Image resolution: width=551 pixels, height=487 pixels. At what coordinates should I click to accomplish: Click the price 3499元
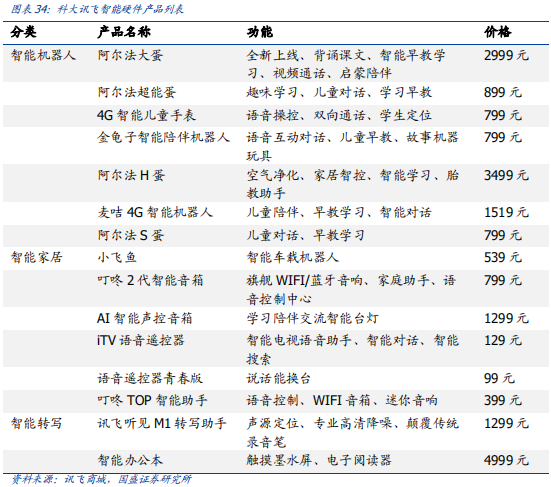[x=506, y=175]
